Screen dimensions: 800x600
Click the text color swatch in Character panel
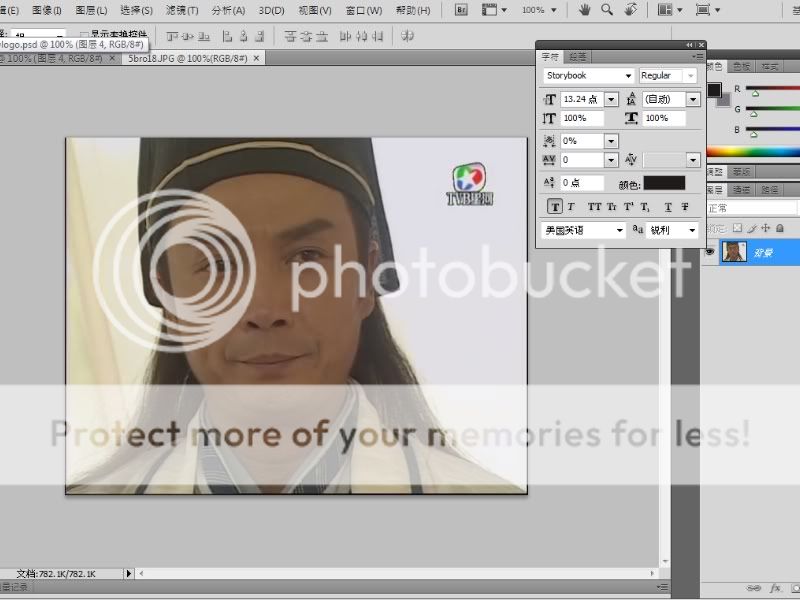coord(664,183)
